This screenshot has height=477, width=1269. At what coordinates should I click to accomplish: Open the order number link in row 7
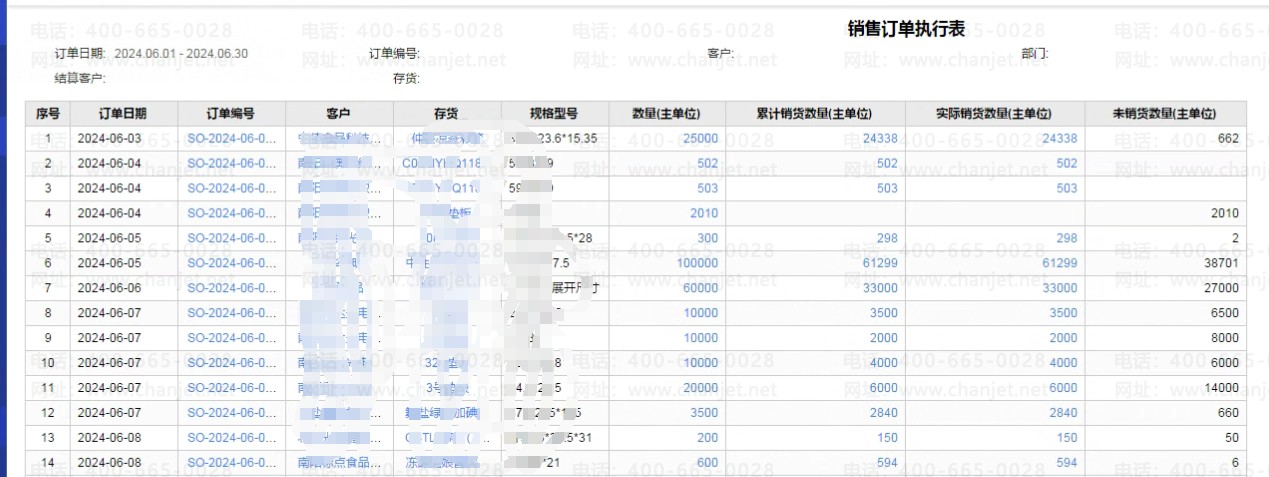tap(231, 288)
